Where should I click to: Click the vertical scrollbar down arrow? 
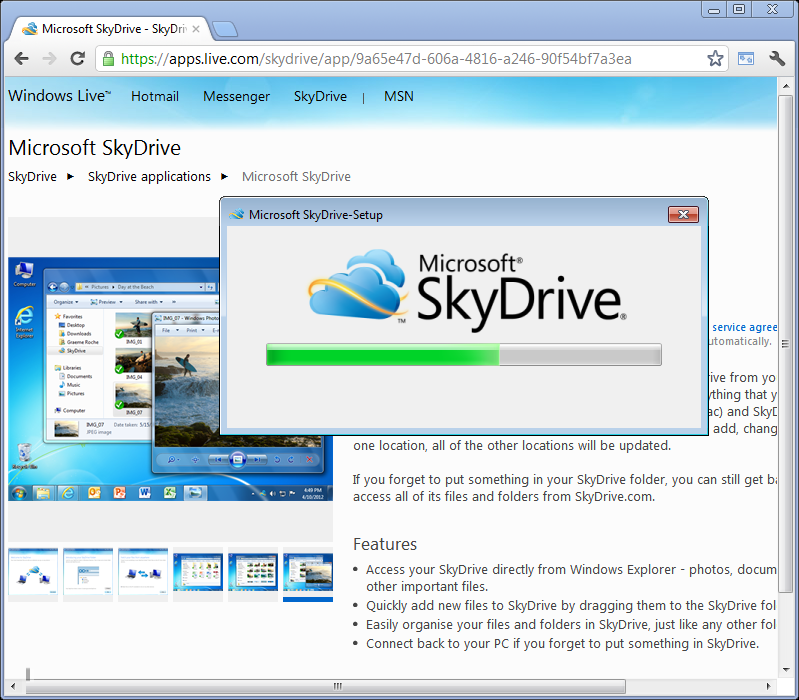coord(786,670)
